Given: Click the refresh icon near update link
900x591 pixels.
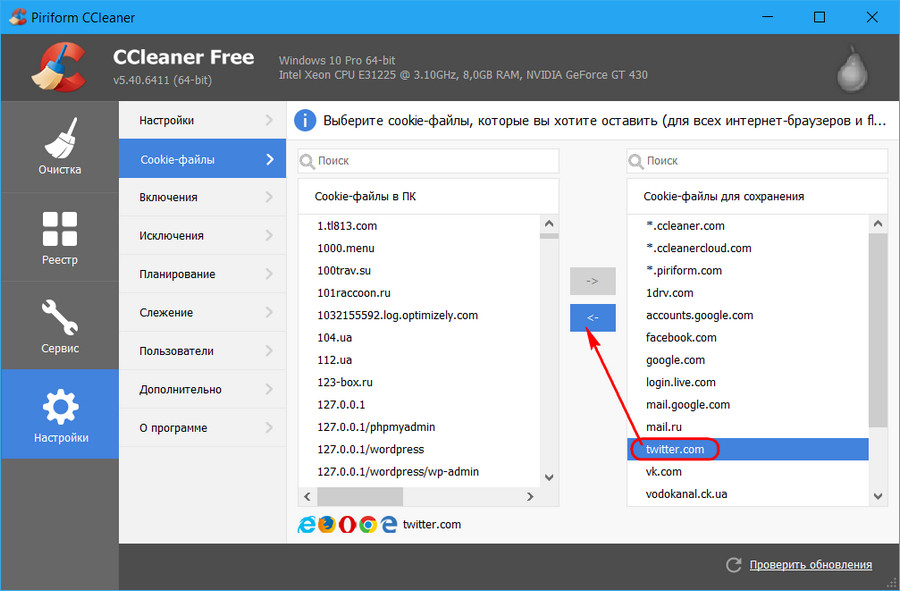Looking at the screenshot, I should 734,565.
